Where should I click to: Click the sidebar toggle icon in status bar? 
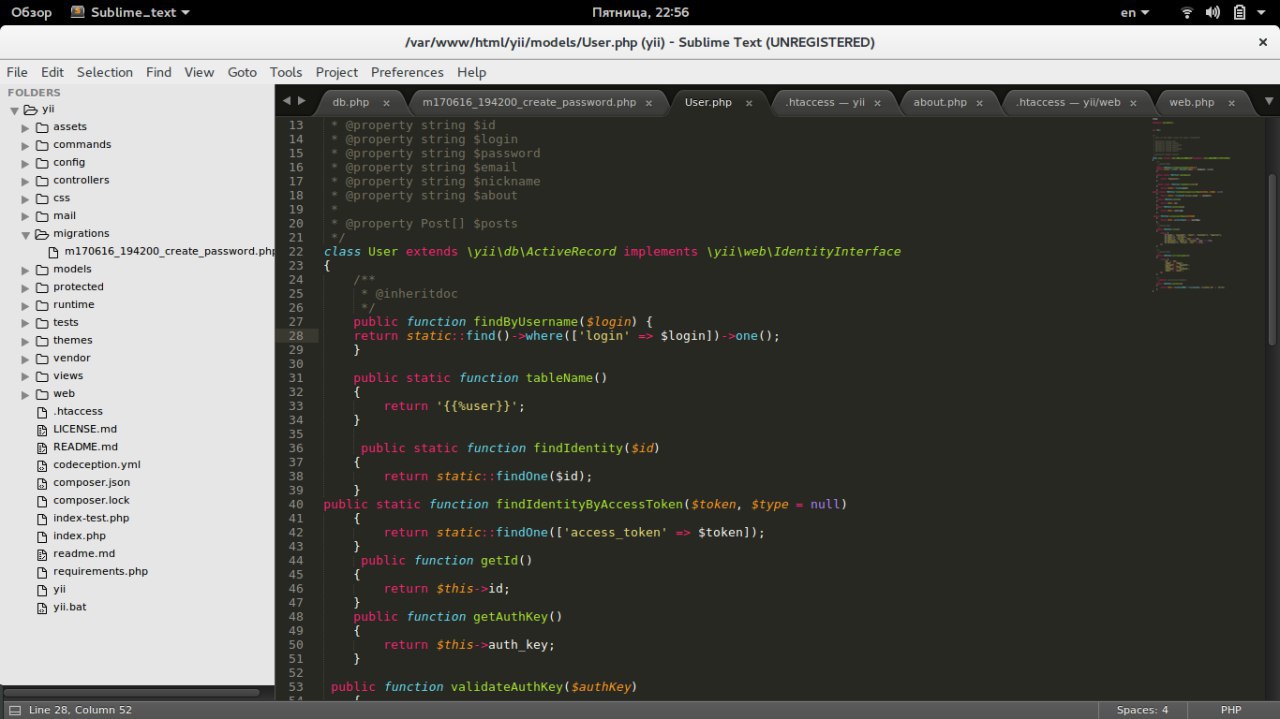click(x=14, y=710)
